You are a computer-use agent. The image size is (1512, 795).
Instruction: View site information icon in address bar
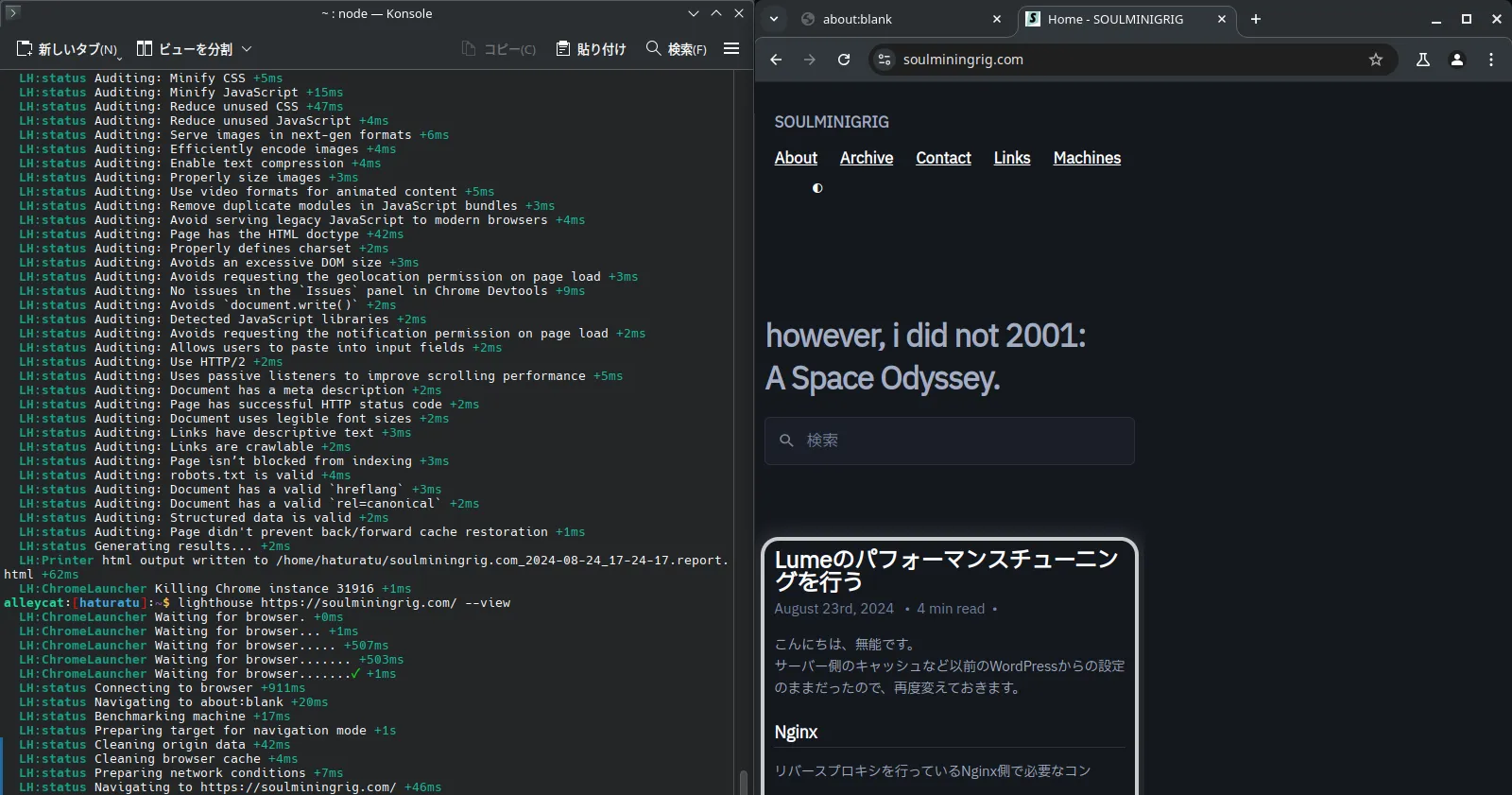885,60
